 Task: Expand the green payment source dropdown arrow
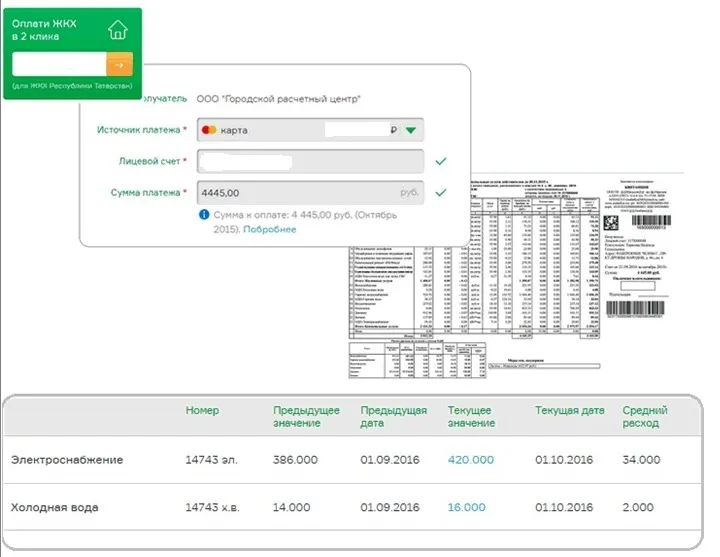tap(412, 131)
